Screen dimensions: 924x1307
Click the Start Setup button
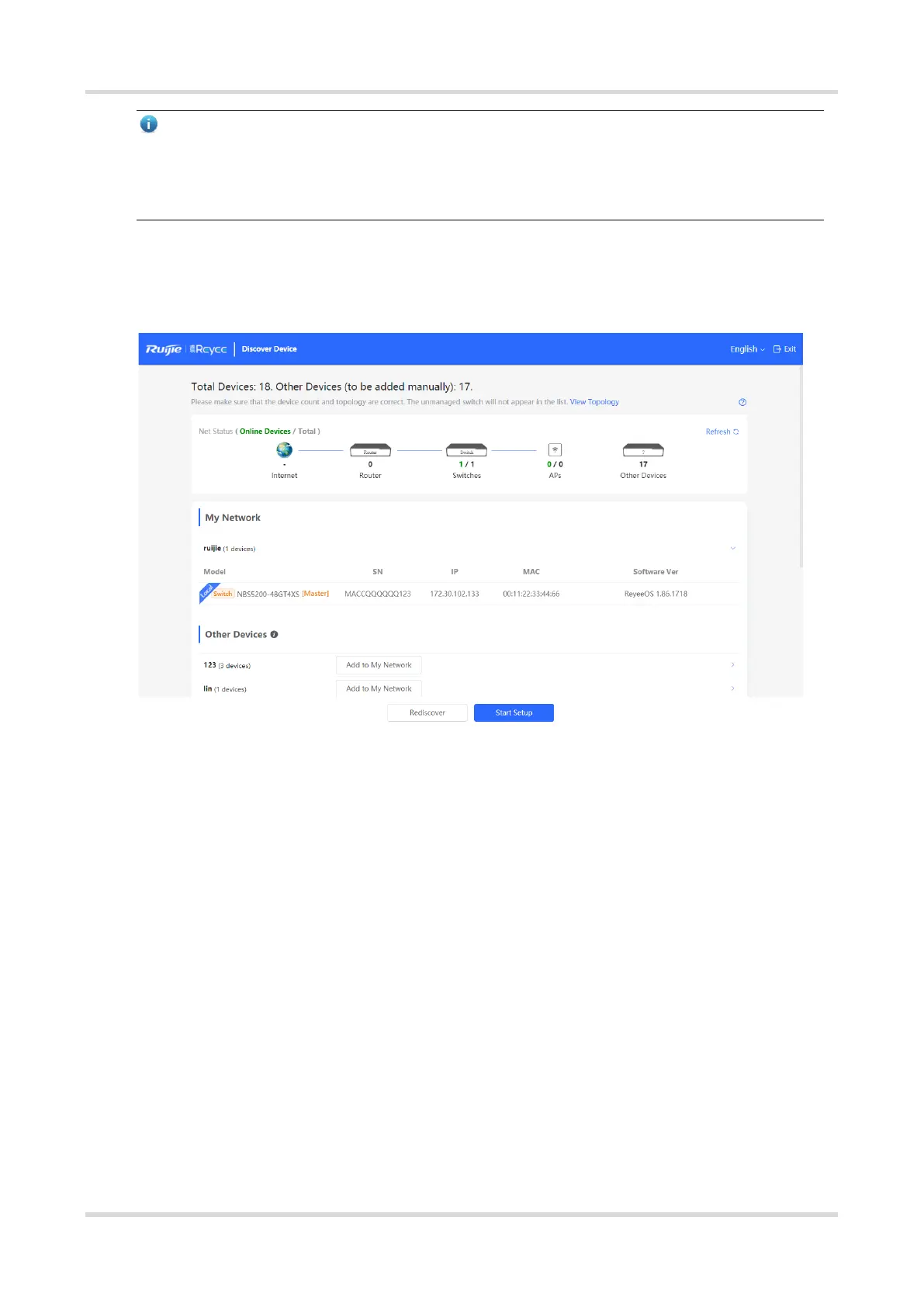pos(514,712)
